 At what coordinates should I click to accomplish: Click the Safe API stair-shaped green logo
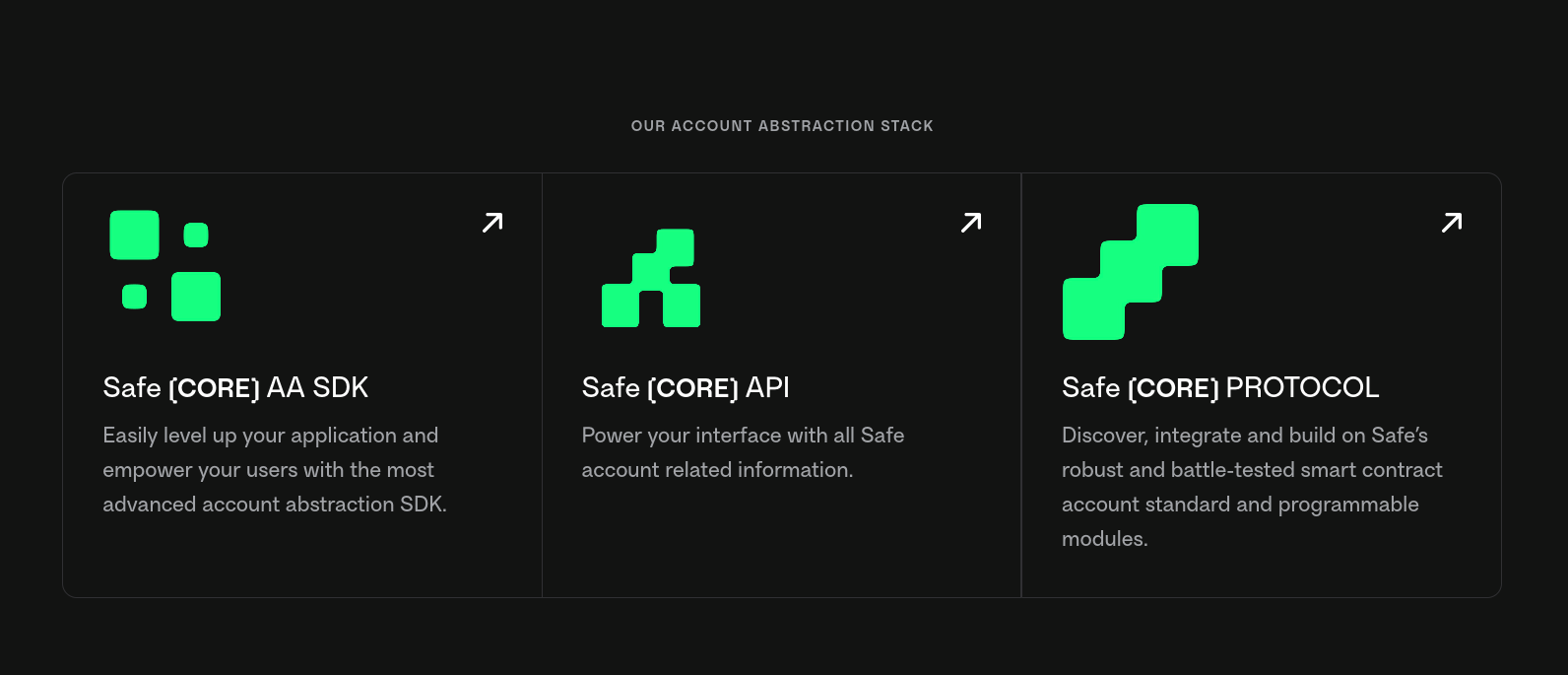pyautogui.click(x=651, y=278)
